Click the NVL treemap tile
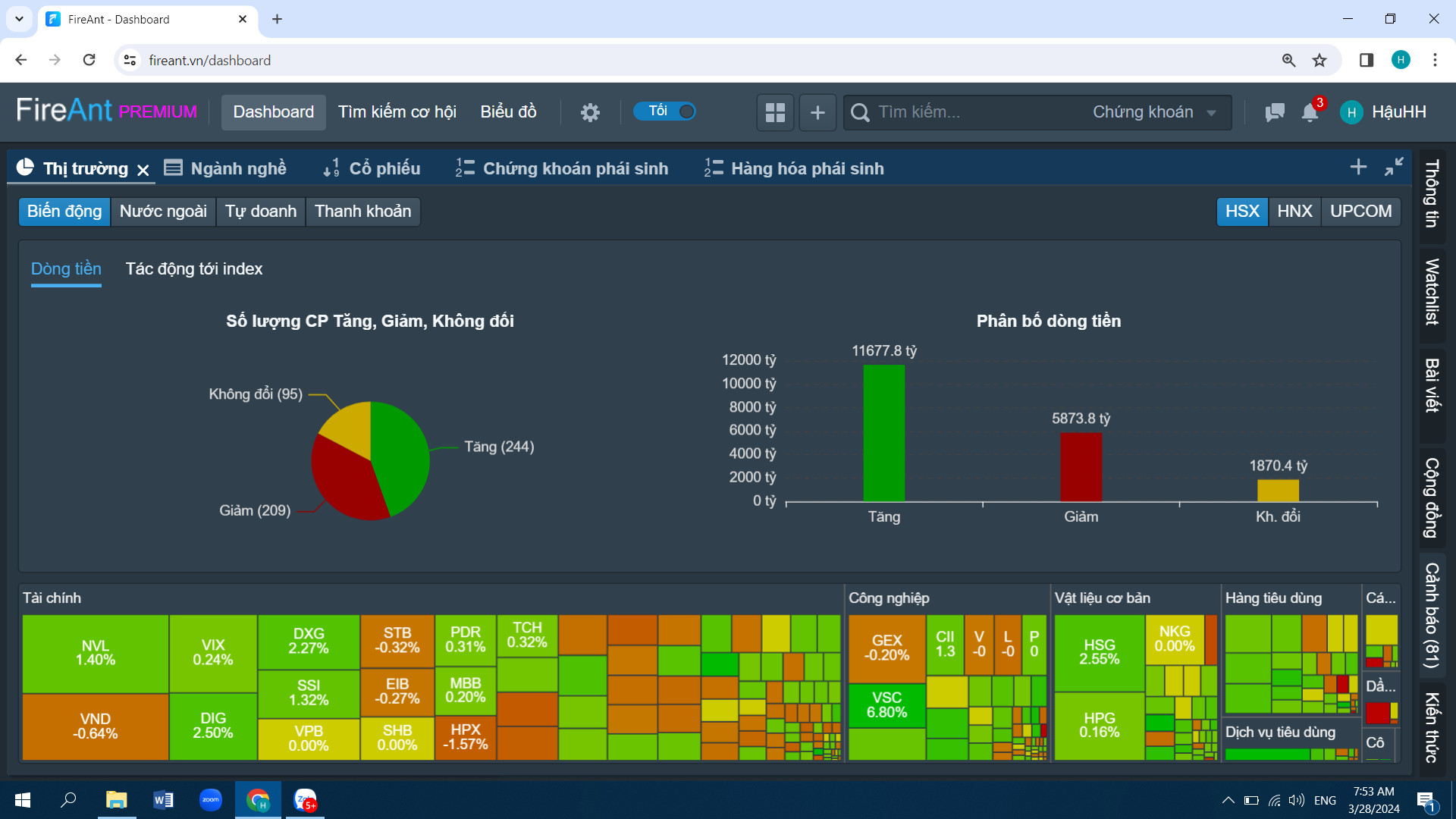Viewport: 1456px width, 819px height. pos(96,653)
